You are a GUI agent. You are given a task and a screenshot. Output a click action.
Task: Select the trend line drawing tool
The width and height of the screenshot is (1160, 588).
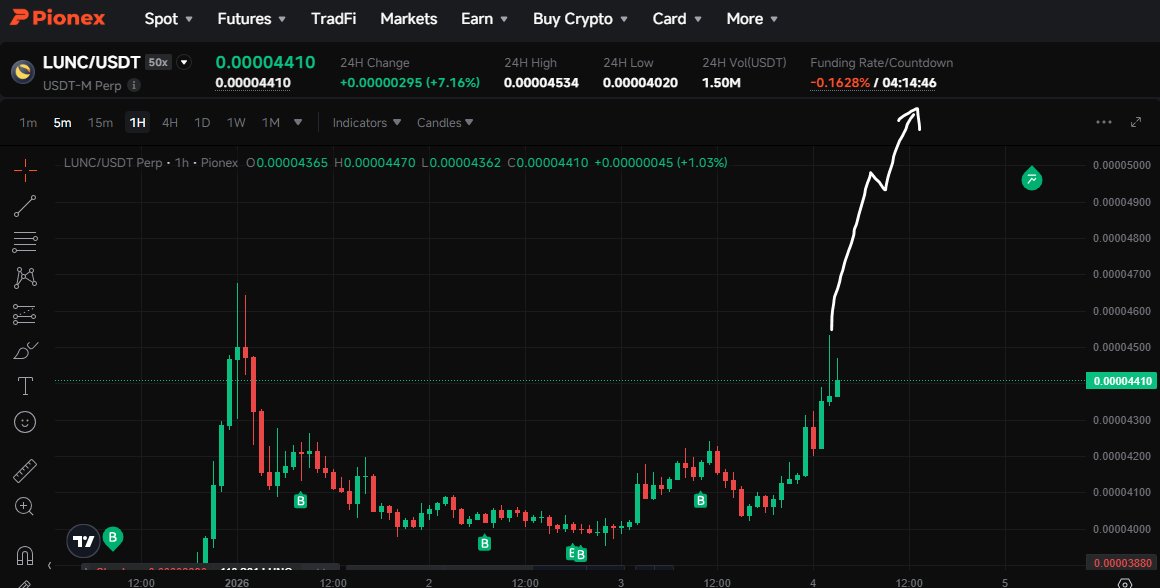click(25, 206)
